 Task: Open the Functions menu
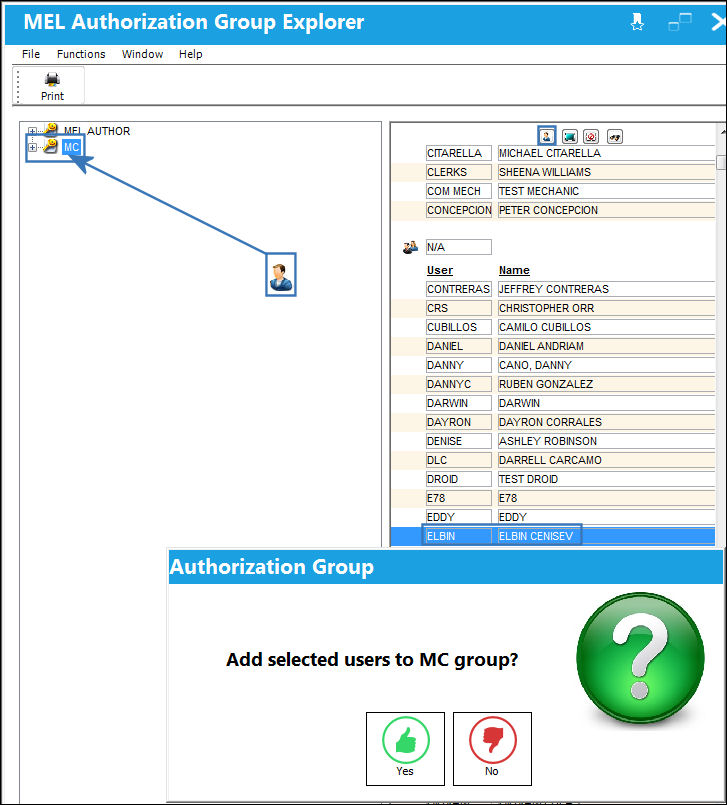pyautogui.click(x=81, y=54)
